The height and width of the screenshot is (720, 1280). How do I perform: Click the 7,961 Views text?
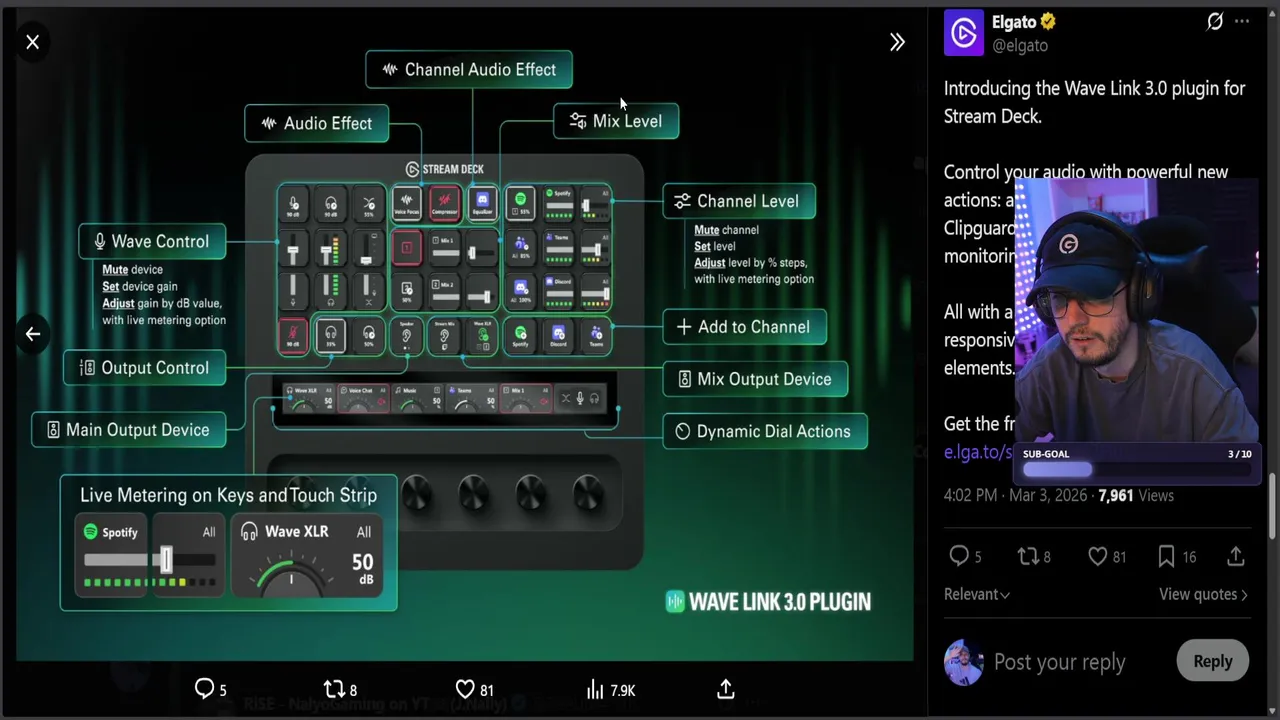coord(1136,495)
